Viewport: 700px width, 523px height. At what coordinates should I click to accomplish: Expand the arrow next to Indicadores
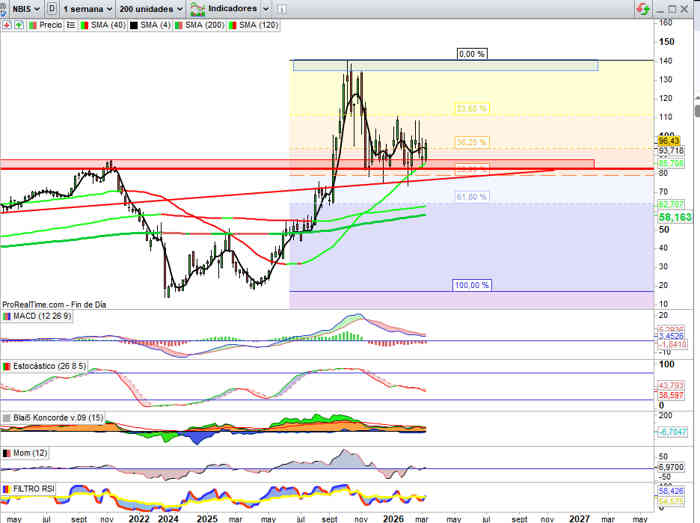264,7
